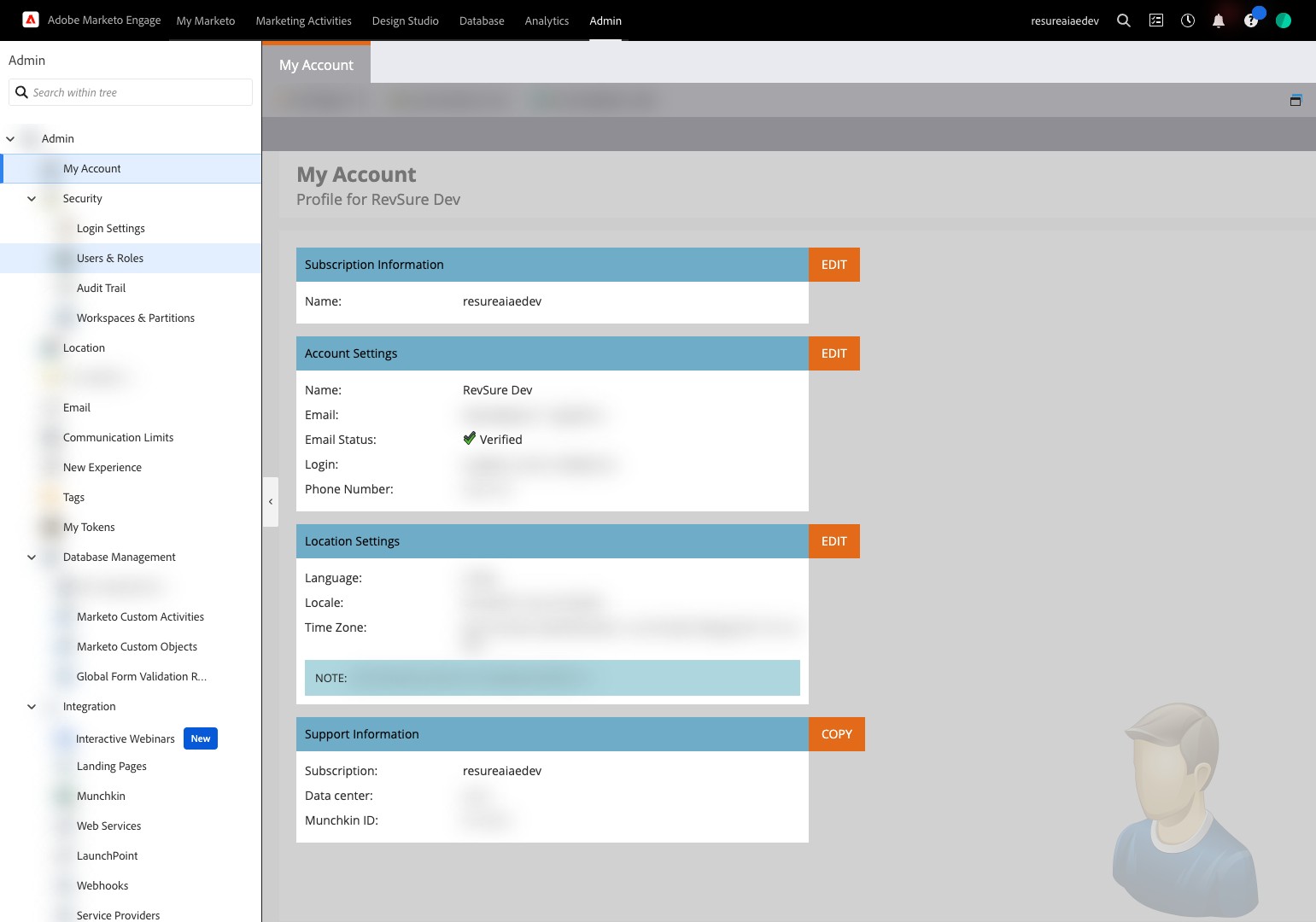This screenshot has height=922, width=1316.
Task: Open the notifications bell icon
Action: pyautogui.click(x=1219, y=20)
